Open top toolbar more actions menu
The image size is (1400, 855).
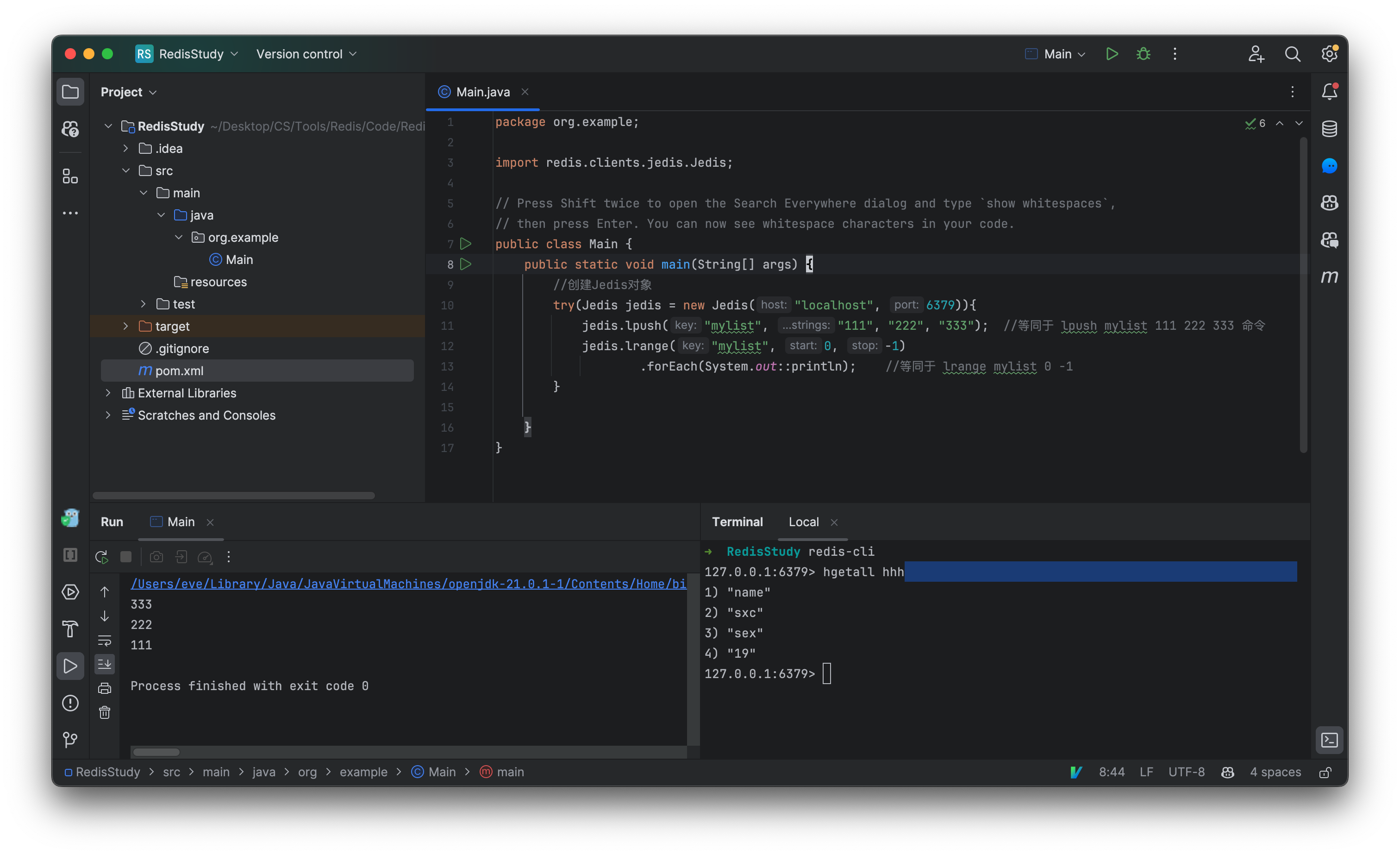[x=1175, y=54]
